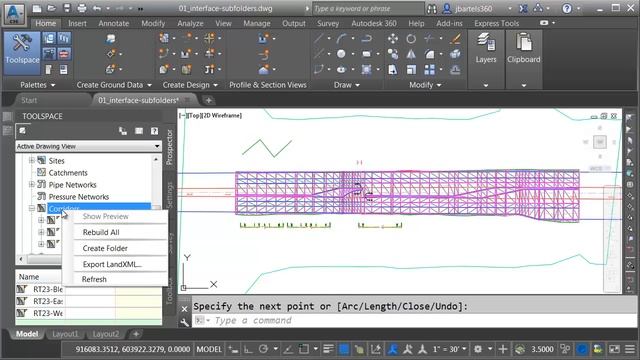Click the keyword or phrase search box
Screen dimensions: 640x360
pyautogui.click(x=368, y=8)
